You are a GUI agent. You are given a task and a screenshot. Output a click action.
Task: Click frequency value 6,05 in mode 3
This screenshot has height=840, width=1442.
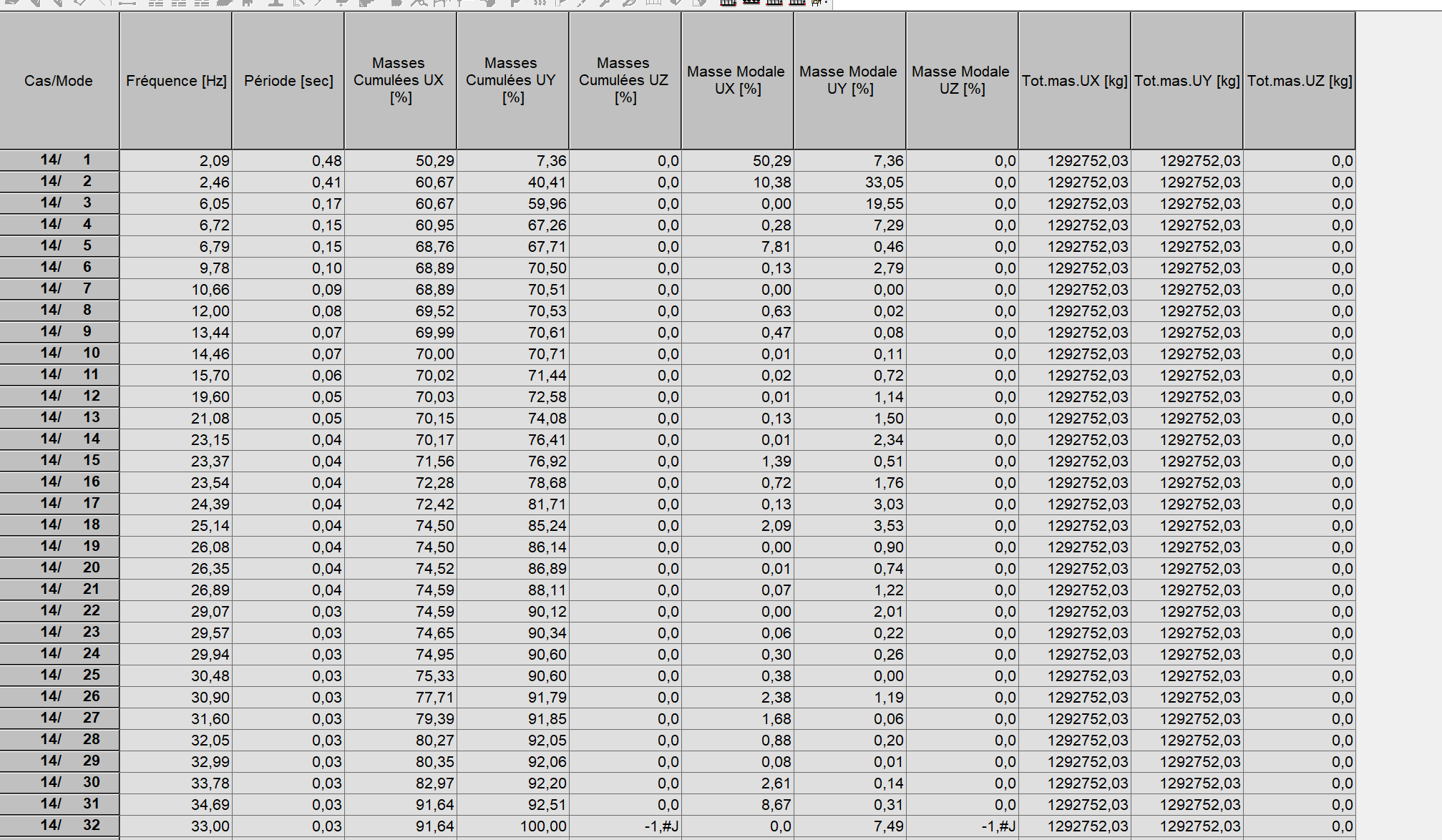176,204
